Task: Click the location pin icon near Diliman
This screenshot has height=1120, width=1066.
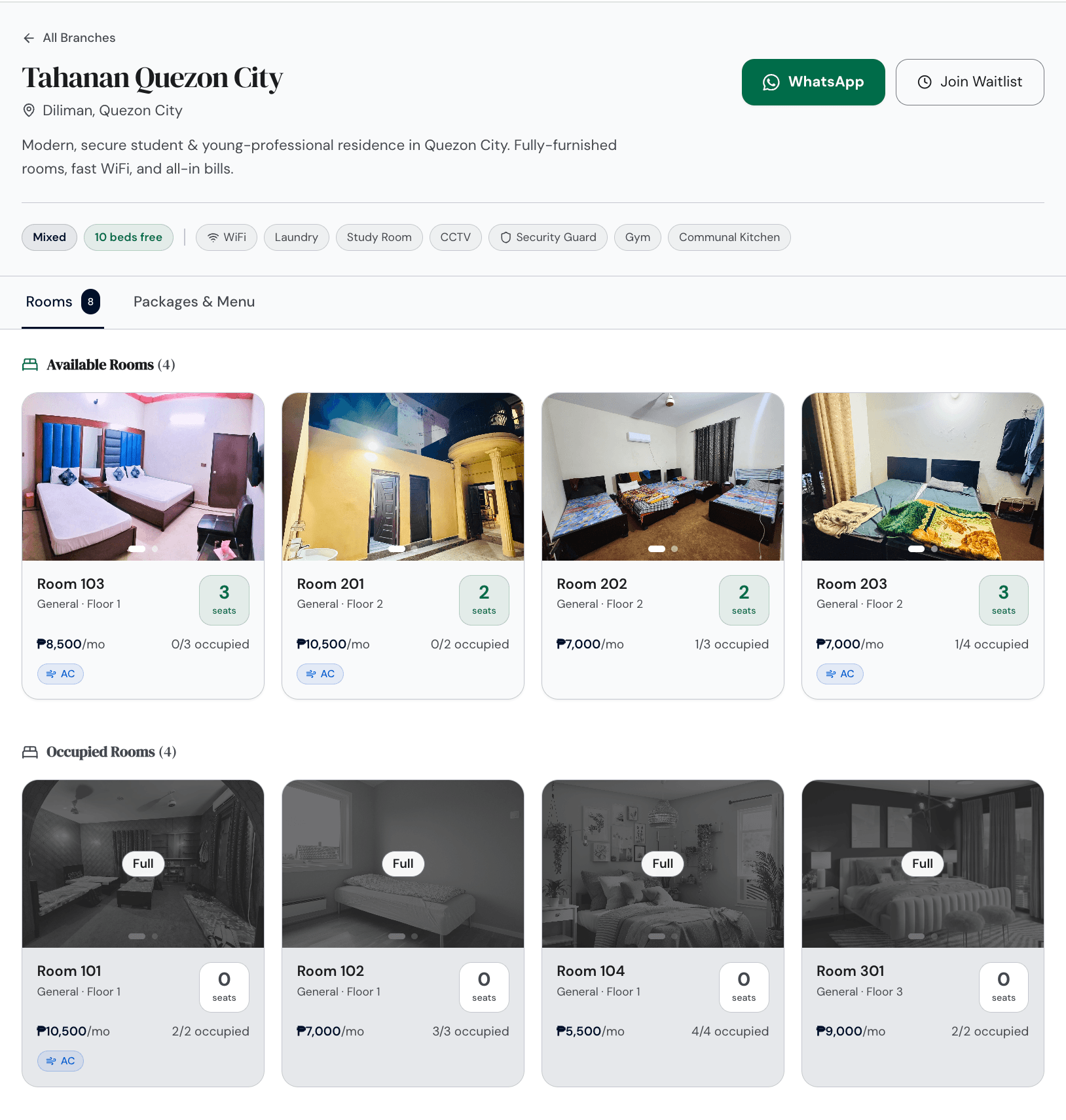Action: (x=29, y=110)
